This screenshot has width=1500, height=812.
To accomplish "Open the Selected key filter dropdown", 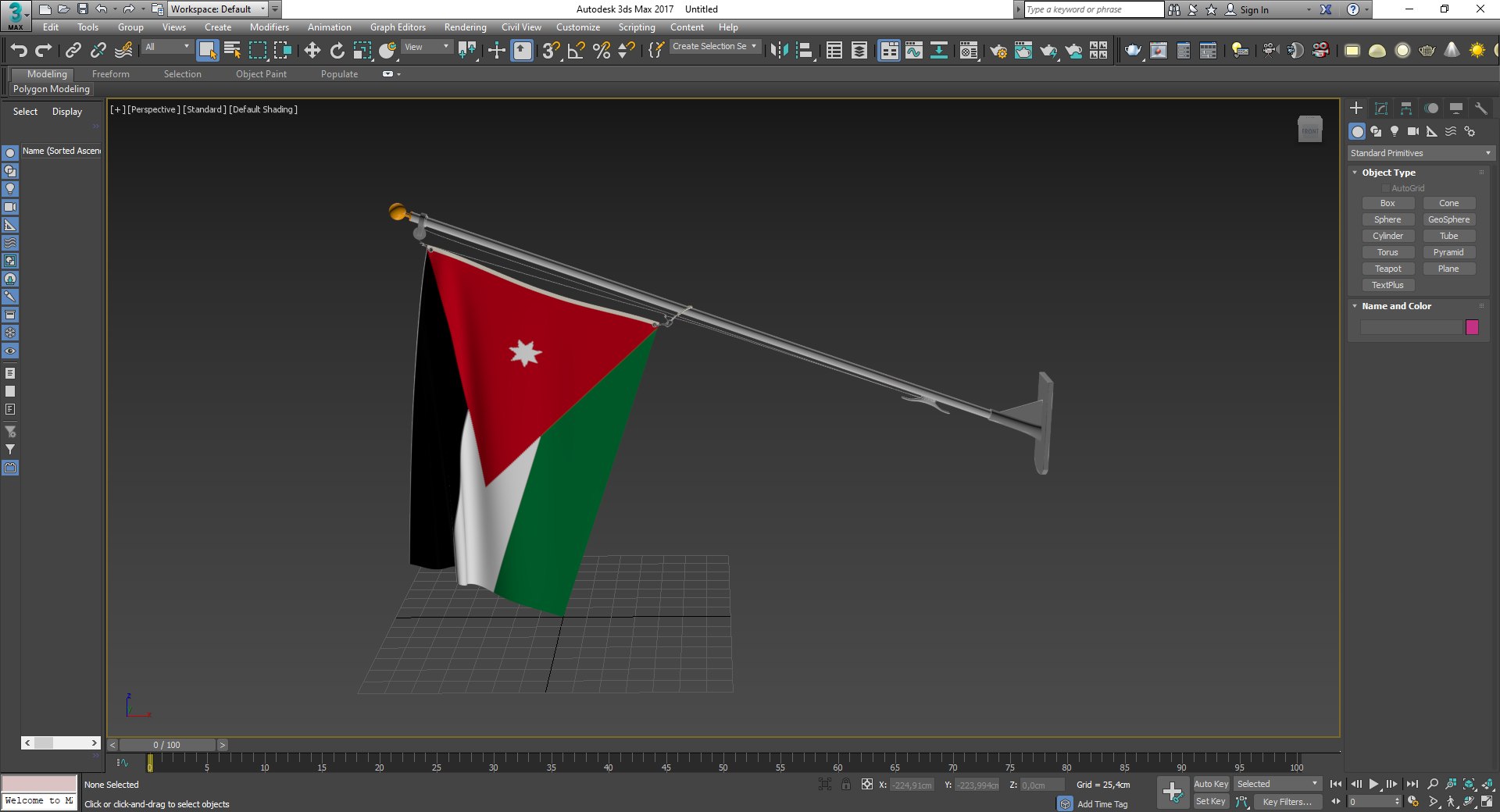I will pyautogui.click(x=1277, y=784).
